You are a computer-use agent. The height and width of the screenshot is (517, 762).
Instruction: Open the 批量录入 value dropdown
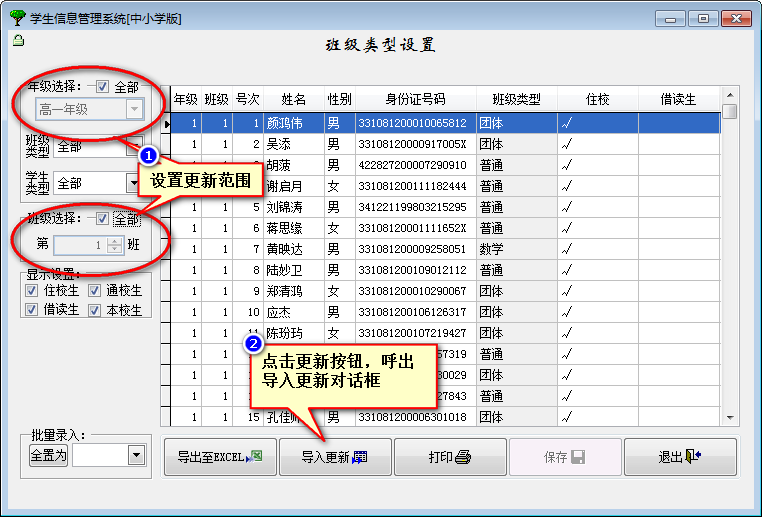pyautogui.click(x=136, y=456)
